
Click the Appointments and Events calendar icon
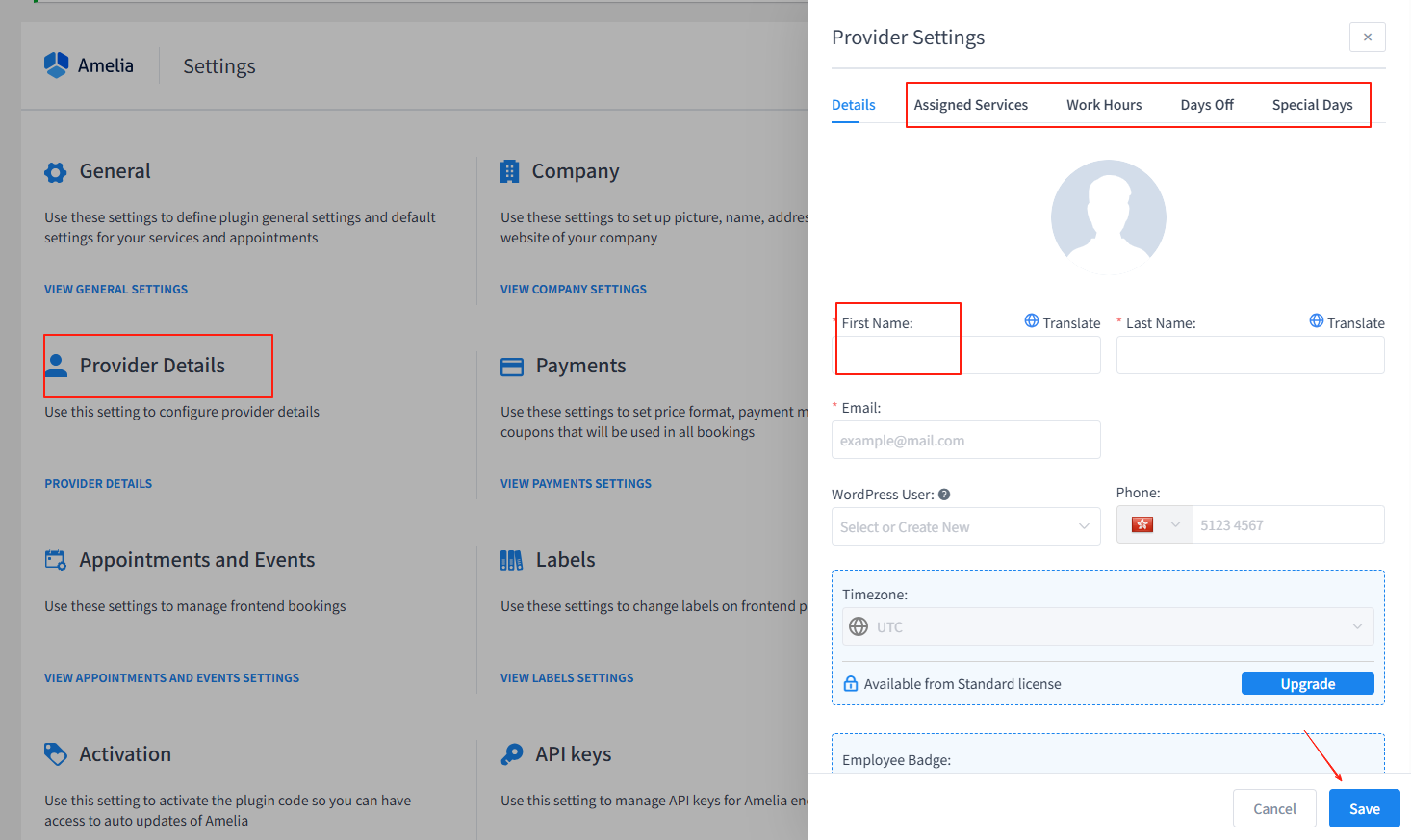(56, 560)
